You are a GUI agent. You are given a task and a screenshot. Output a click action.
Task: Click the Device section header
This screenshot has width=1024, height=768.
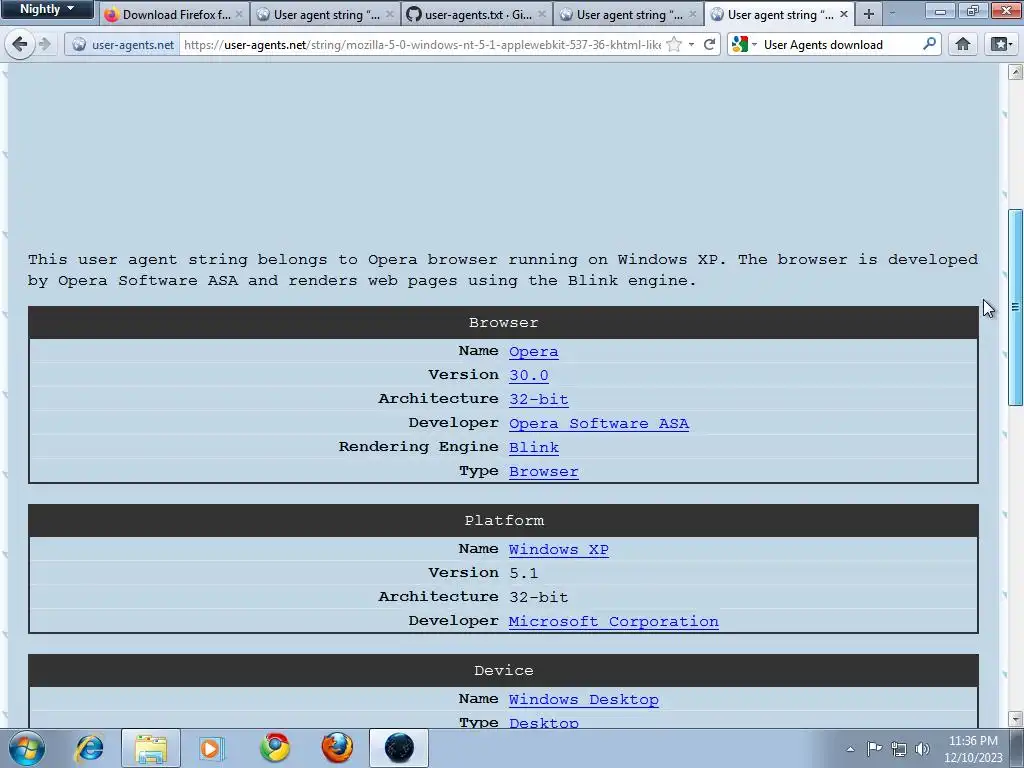coord(503,671)
